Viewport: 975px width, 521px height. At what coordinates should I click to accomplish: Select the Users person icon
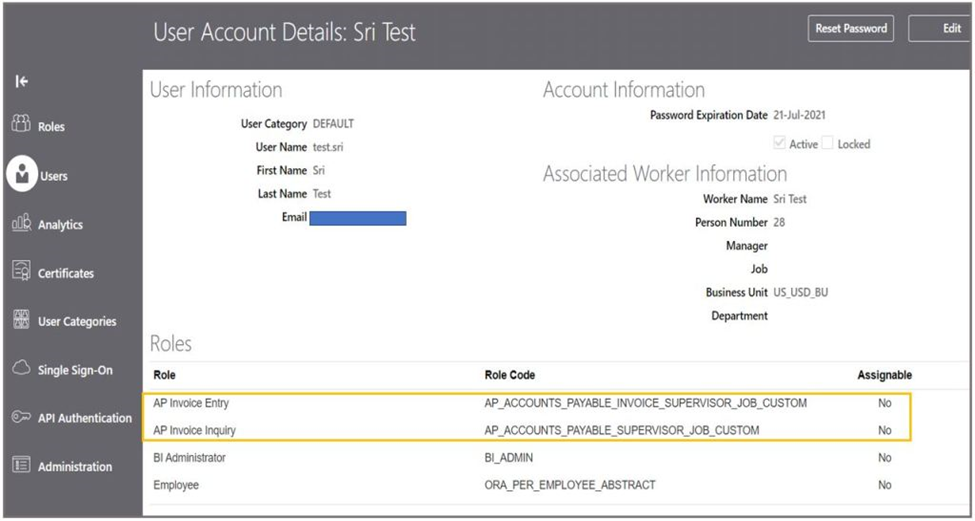coord(22,175)
